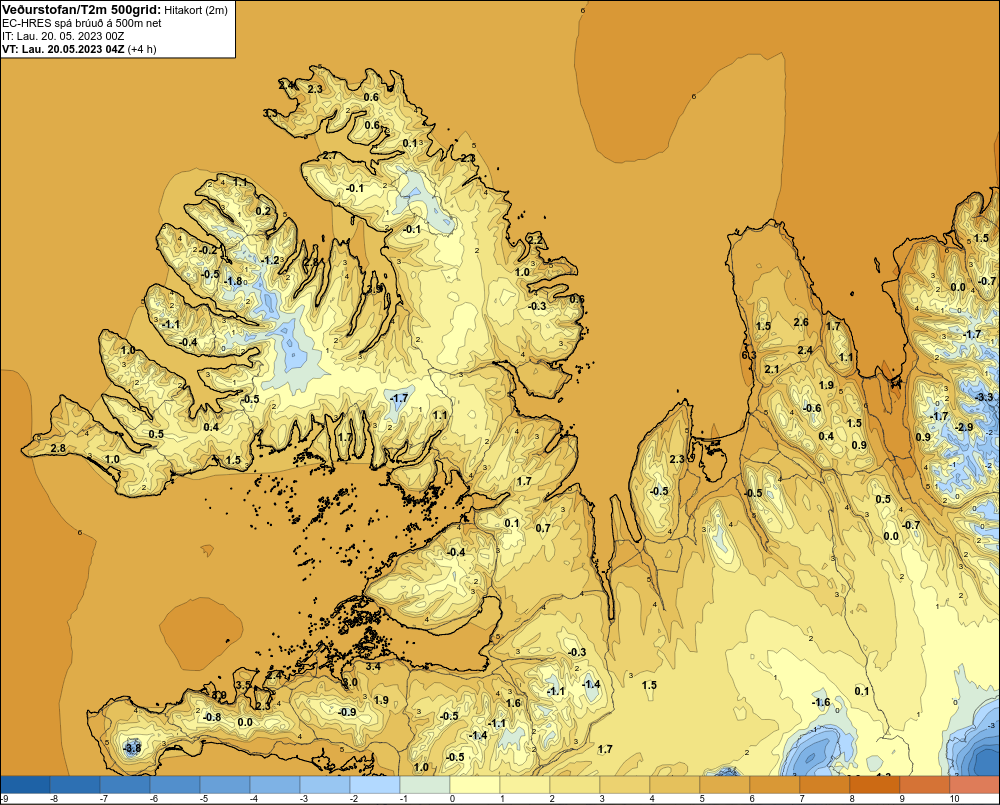Click the 3.0 temperature value

(x=350, y=683)
